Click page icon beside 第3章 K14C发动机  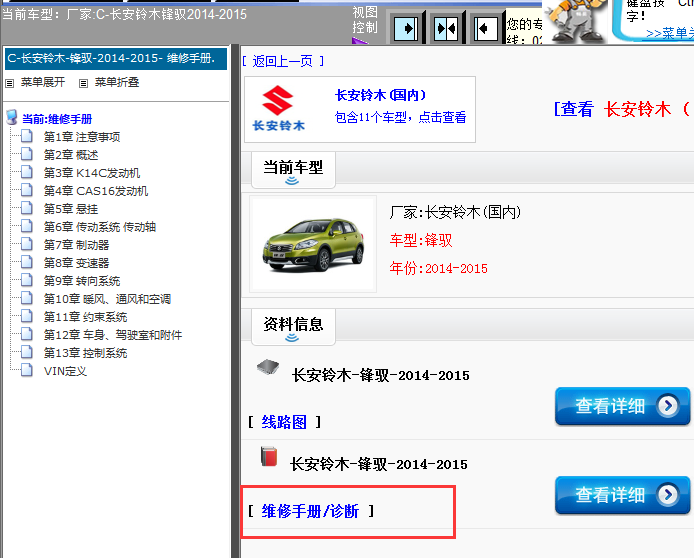click(27, 172)
